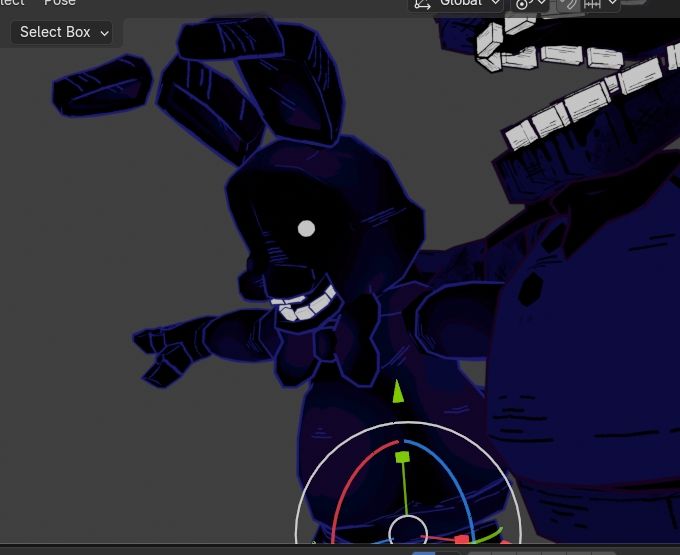
Task: Grab the green Y-axis move arrow
Action: (398, 392)
